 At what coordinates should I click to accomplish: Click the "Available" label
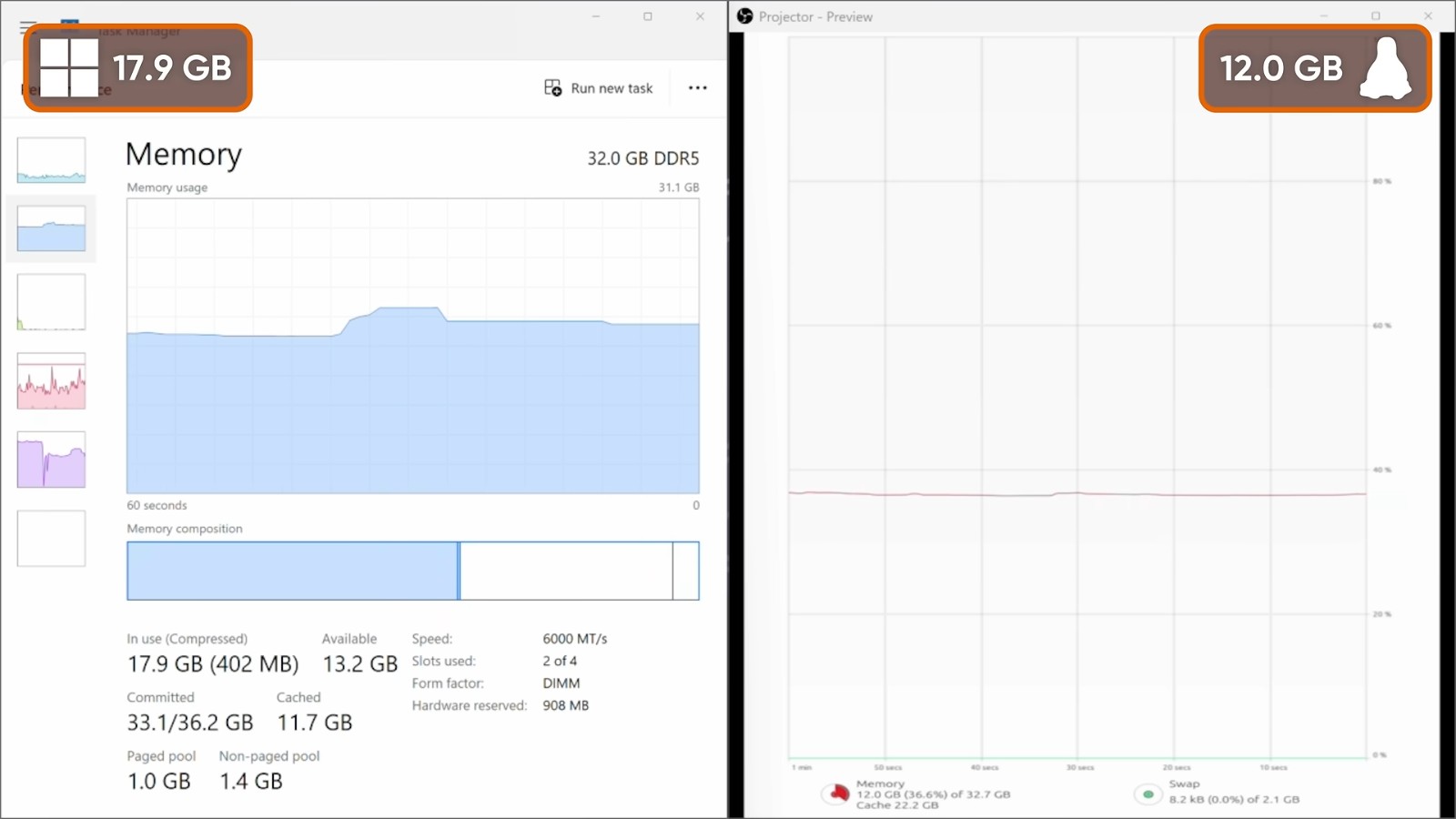pos(349,639)
